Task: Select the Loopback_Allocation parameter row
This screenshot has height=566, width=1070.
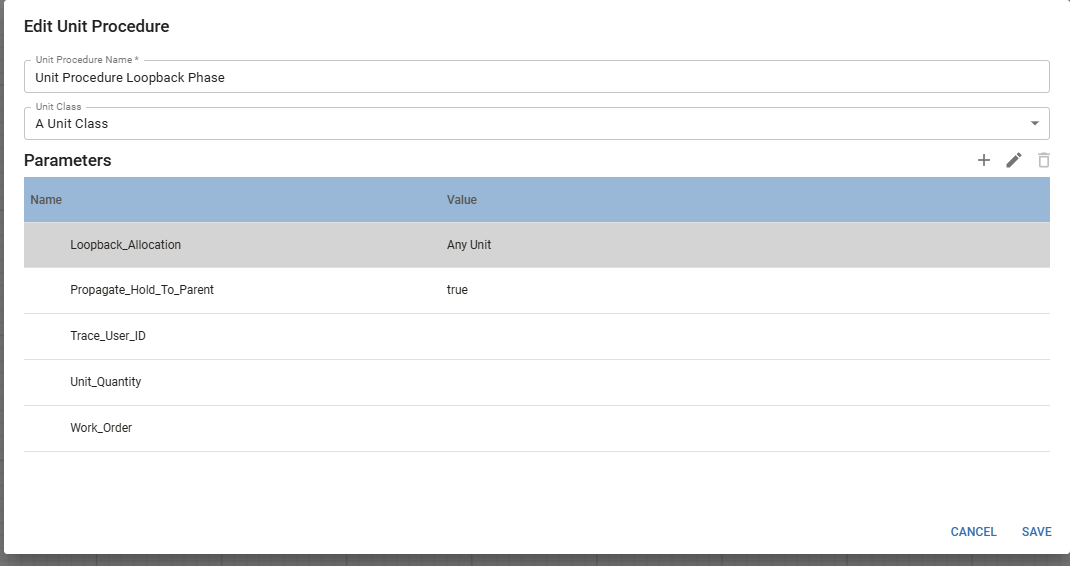Action: point(126,245)
